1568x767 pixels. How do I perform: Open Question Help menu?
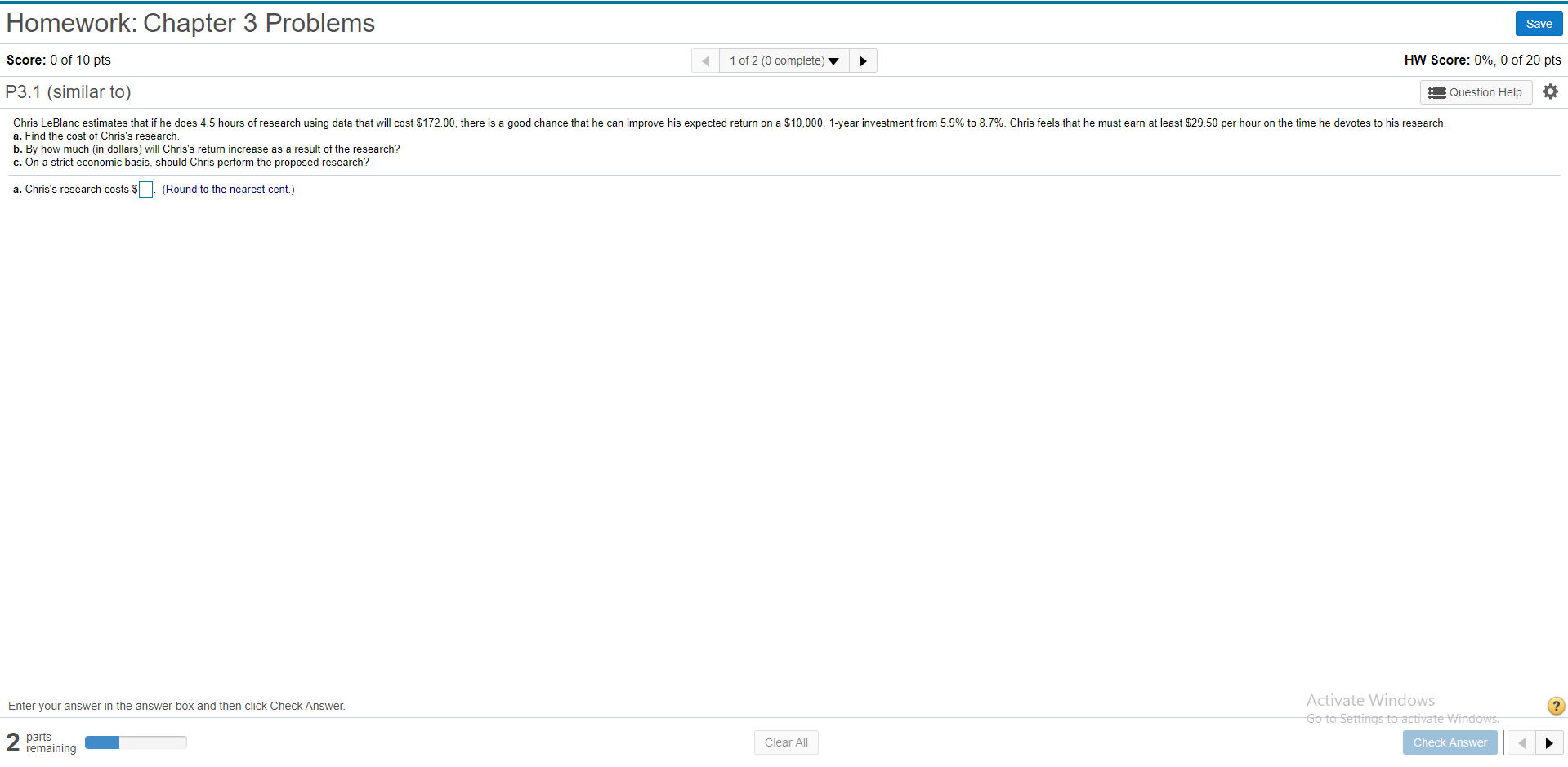tap(1476, 92)
